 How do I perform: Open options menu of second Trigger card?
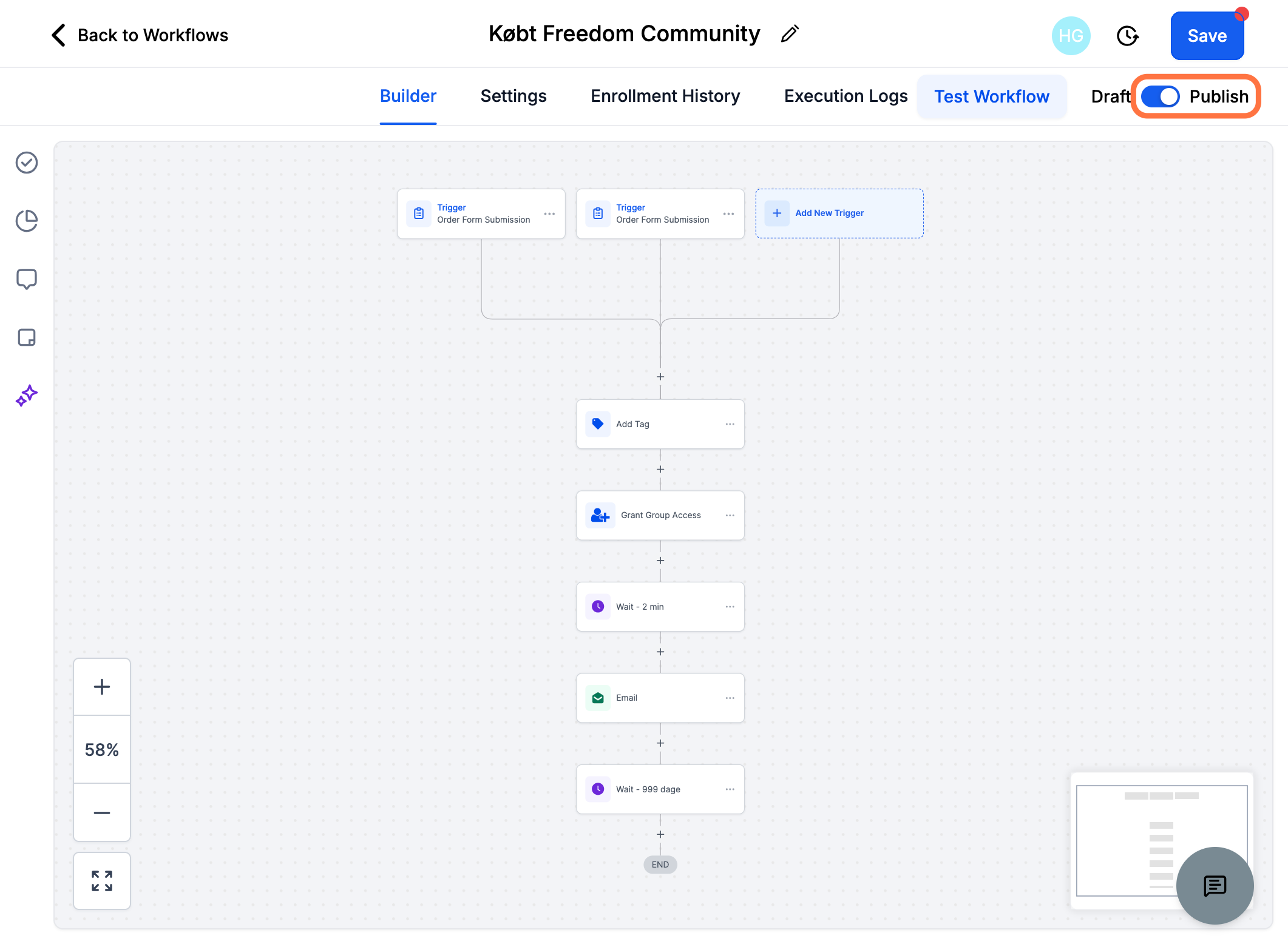tap(728, 214)
